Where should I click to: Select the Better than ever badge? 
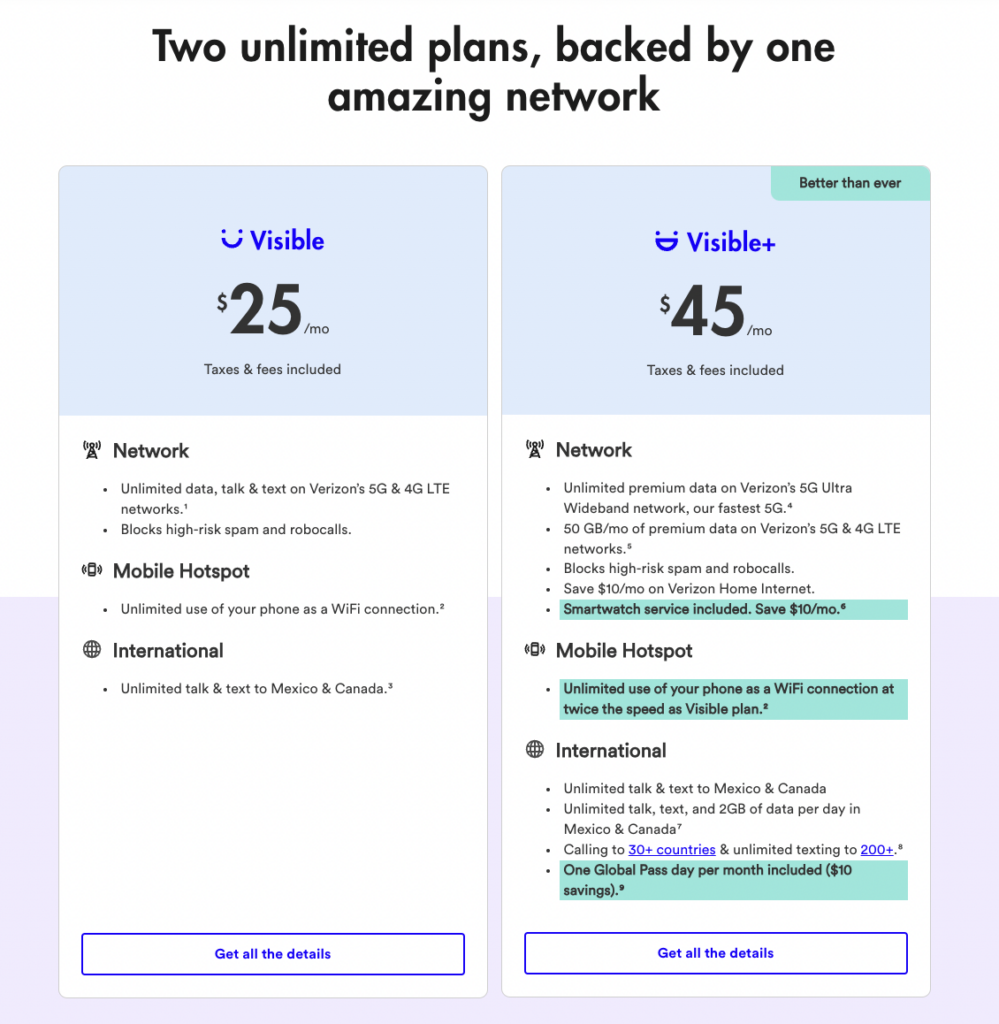[850, 183]
